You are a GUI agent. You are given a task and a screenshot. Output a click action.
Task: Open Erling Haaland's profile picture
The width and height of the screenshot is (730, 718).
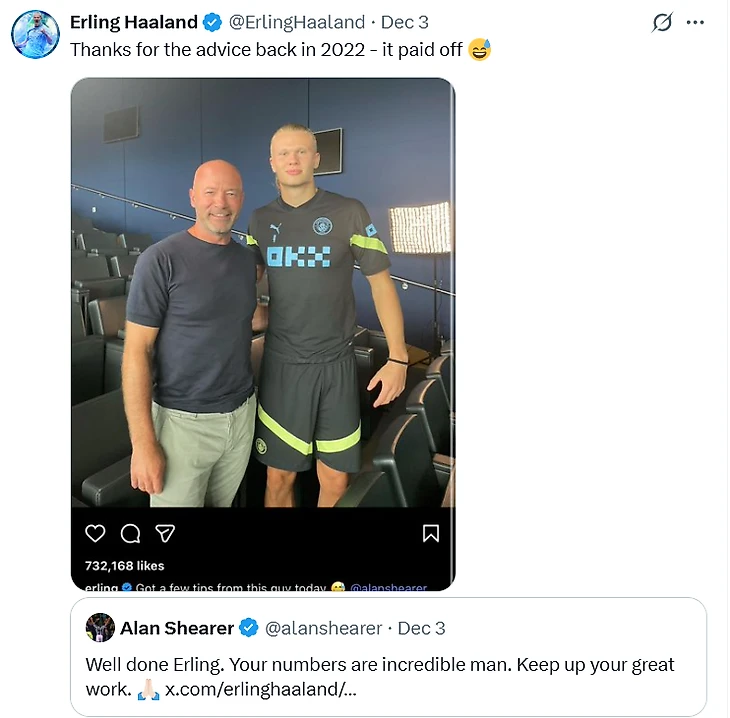[35, 35]
